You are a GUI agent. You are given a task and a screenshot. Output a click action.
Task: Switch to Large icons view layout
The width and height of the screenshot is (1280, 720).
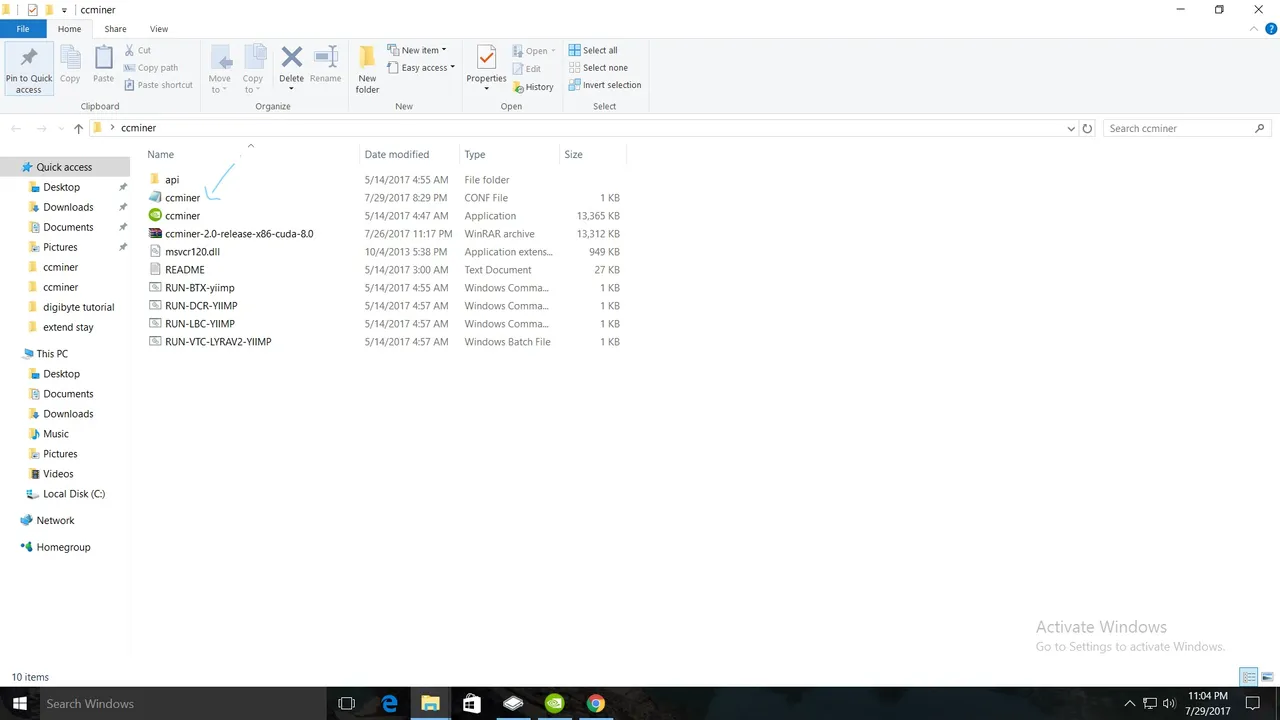coord(1266,677)
